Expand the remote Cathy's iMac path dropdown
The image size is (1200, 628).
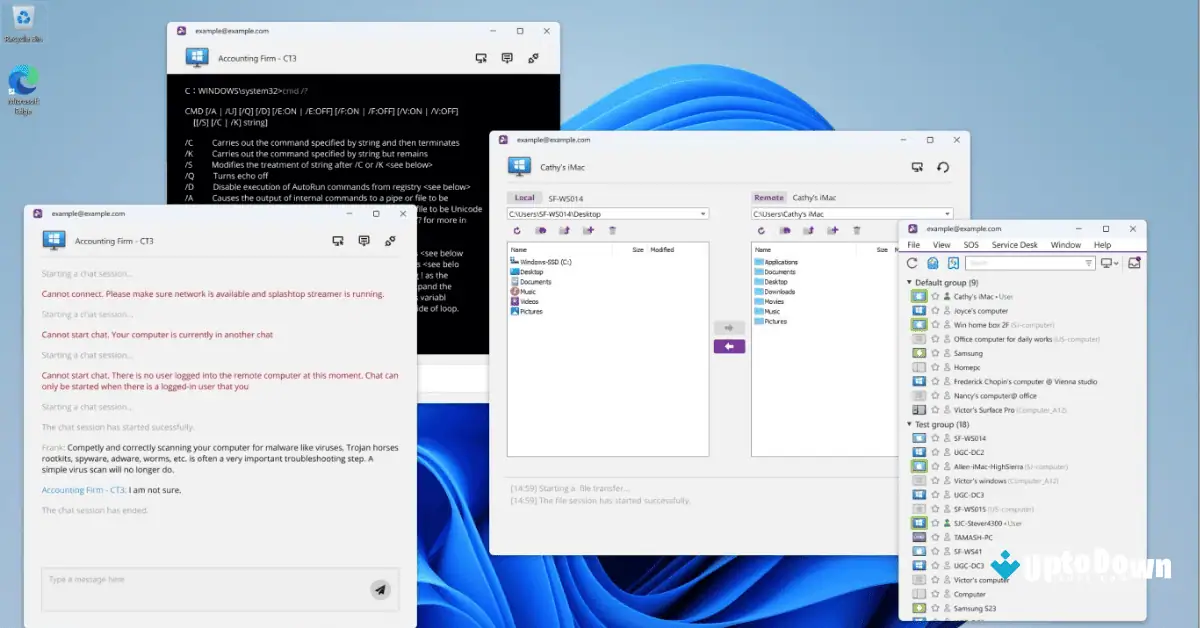[x=946, y=213]
